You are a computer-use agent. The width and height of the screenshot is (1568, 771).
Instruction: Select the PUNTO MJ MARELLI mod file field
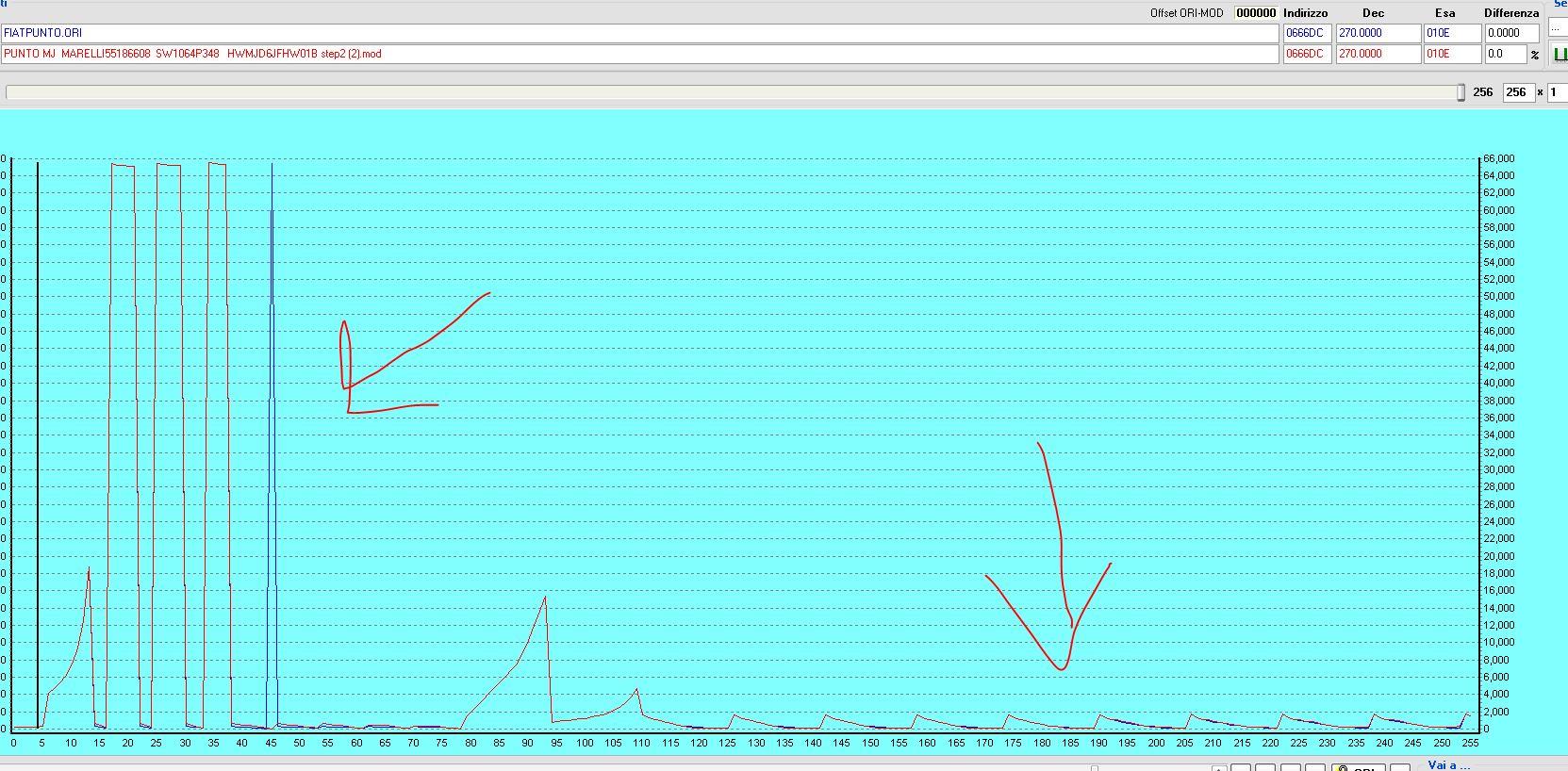click(639, 54)
